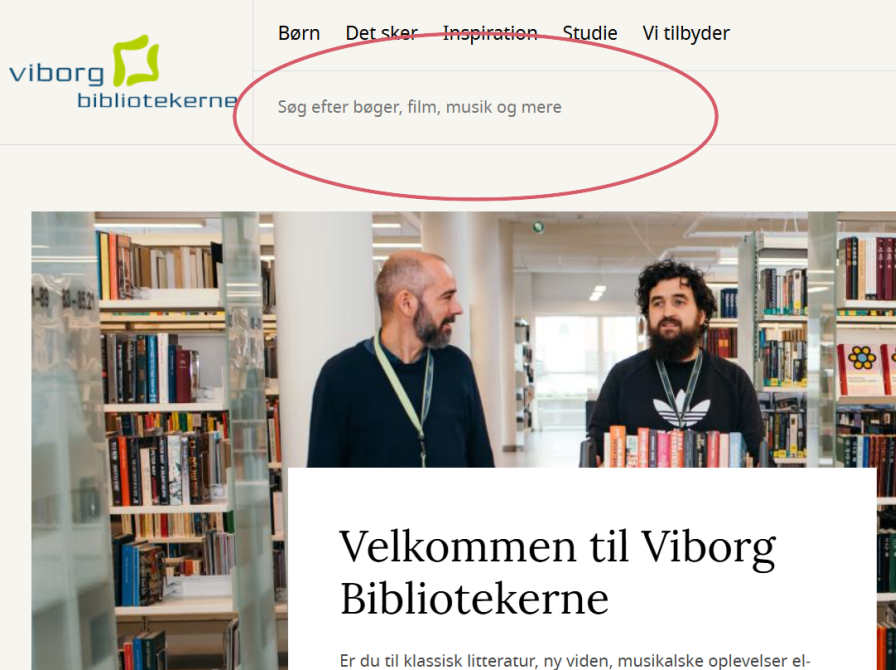Open the Børn menu item
This screenshot has height=670, width=896.
point(299,33)
